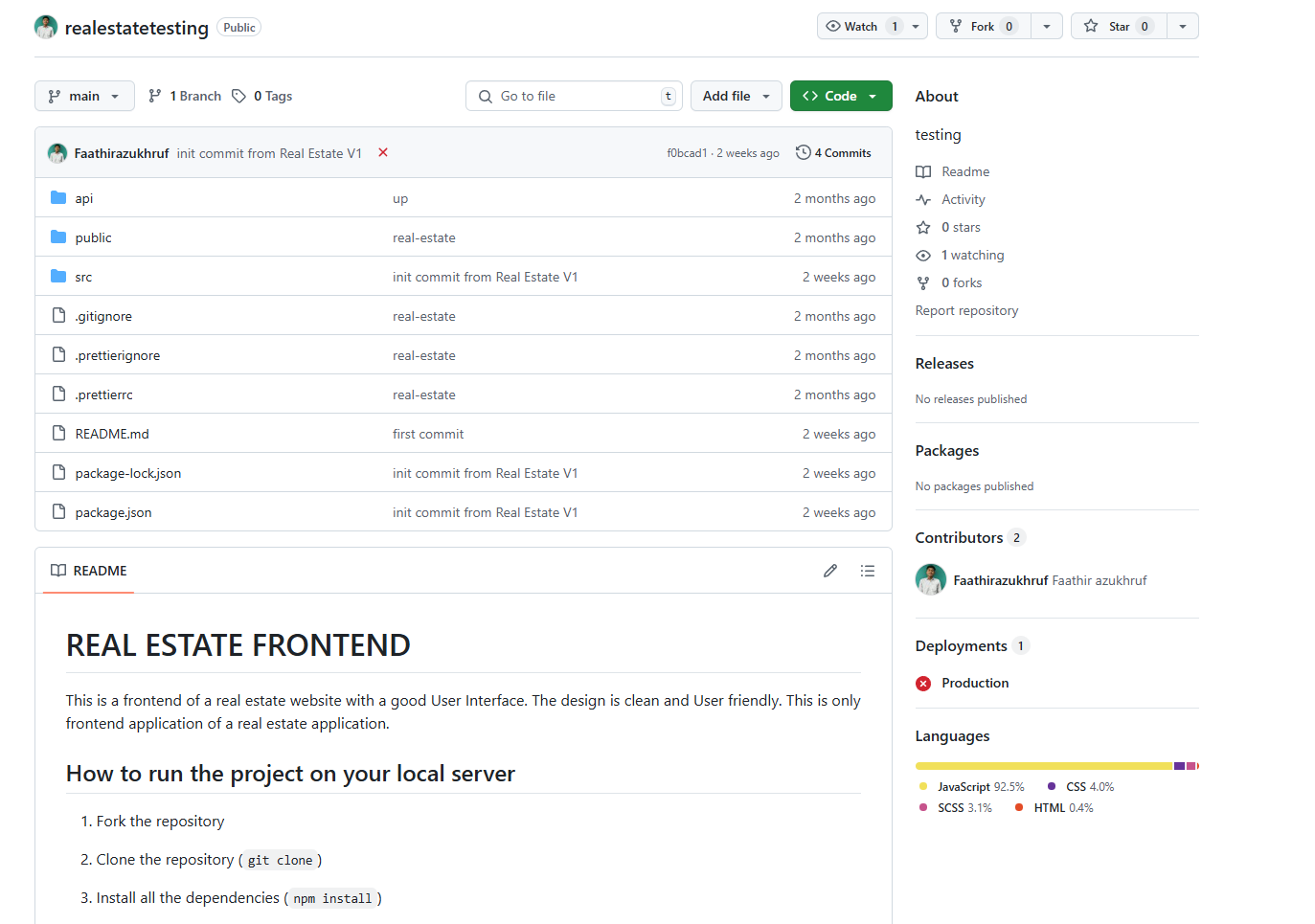Open the package-lock.json file name
Image resolution: width=1315 pixels, height=924 pixels.
click(128, 474)
